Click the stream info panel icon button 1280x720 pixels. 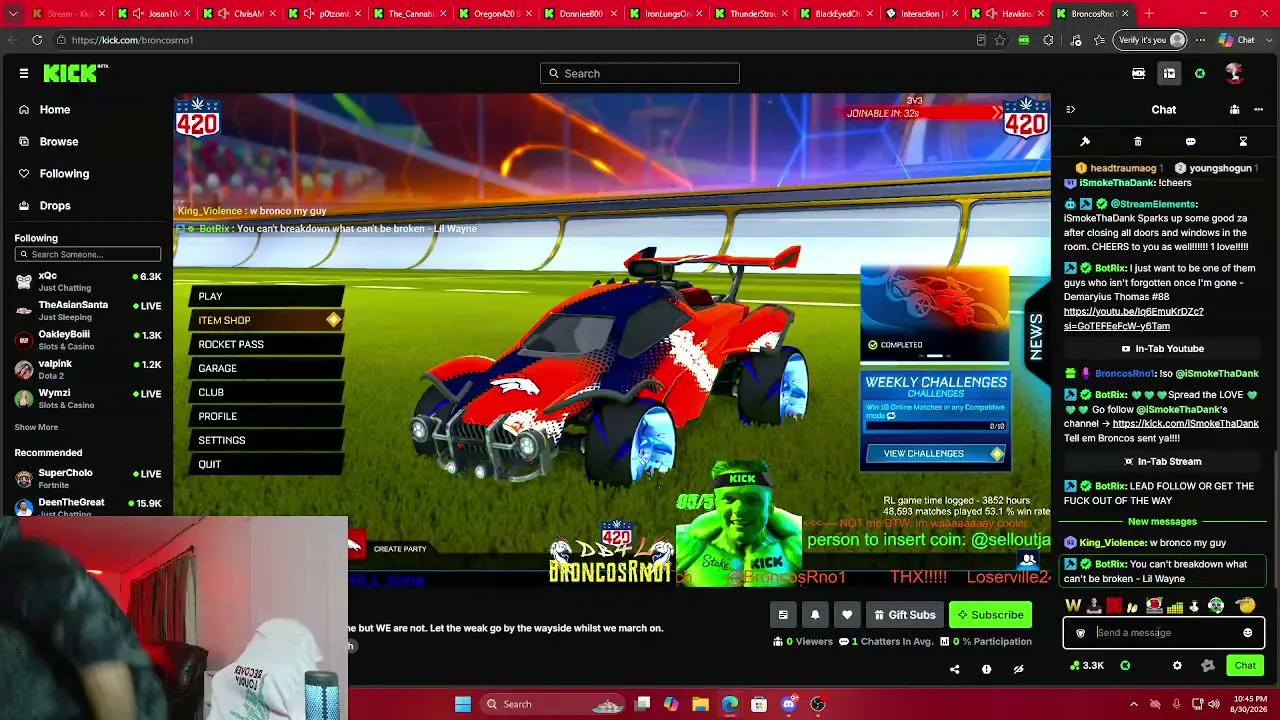pos(783,615)
